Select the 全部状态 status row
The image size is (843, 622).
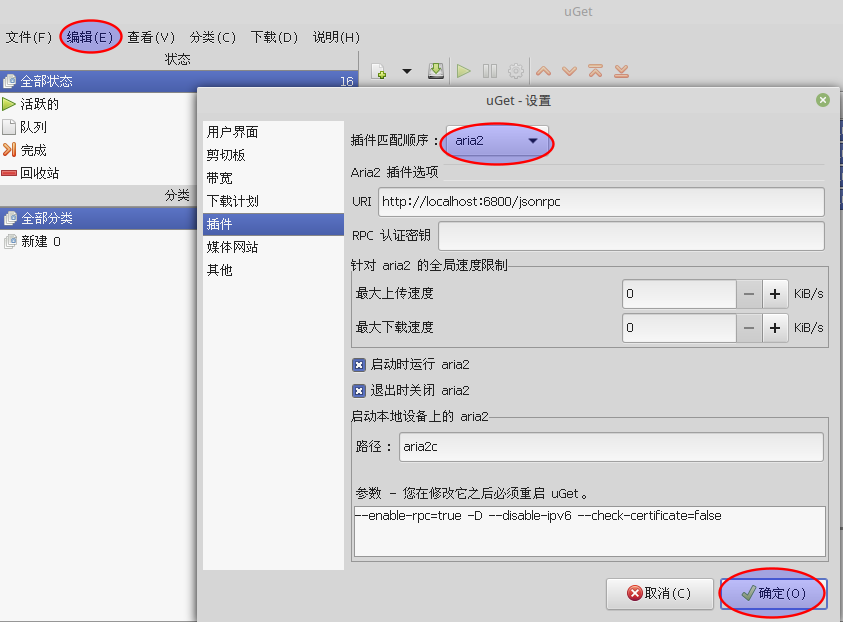(x=178, y=81)
